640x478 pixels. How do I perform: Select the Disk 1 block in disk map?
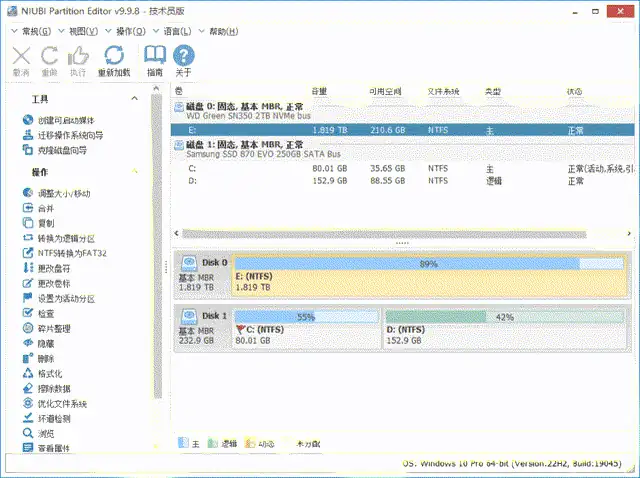pyautogui.click(x=203, y=329)
